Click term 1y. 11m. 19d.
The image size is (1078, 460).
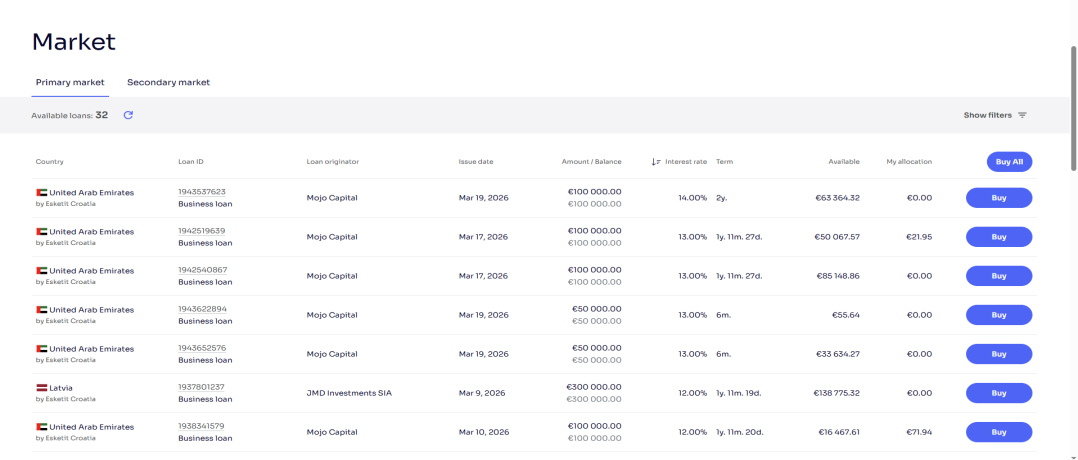(x=739, y=393)
